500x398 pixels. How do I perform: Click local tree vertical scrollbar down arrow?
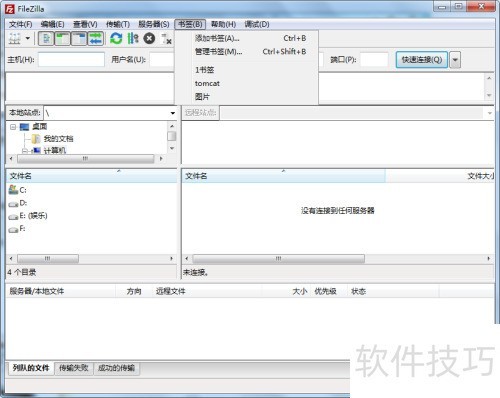[172, 148]
